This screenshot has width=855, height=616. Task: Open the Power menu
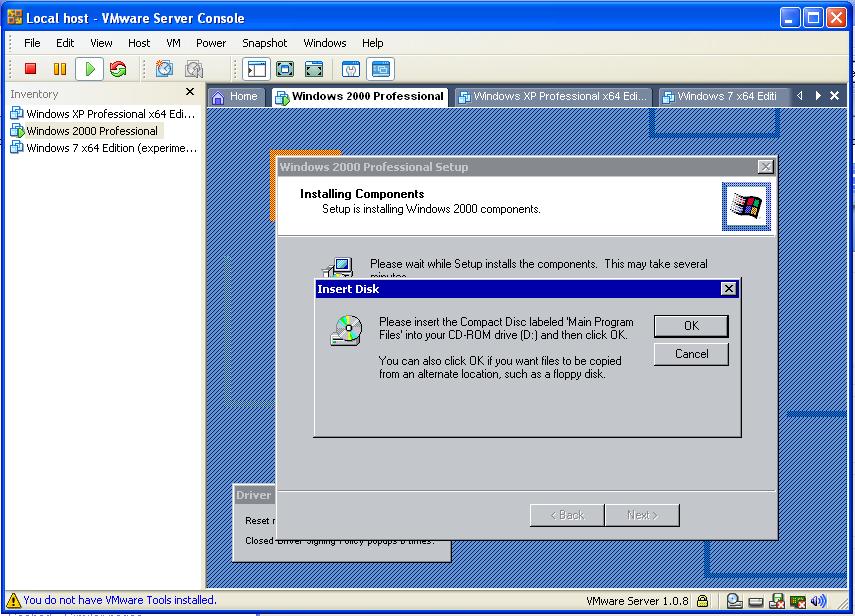[210, 43]
